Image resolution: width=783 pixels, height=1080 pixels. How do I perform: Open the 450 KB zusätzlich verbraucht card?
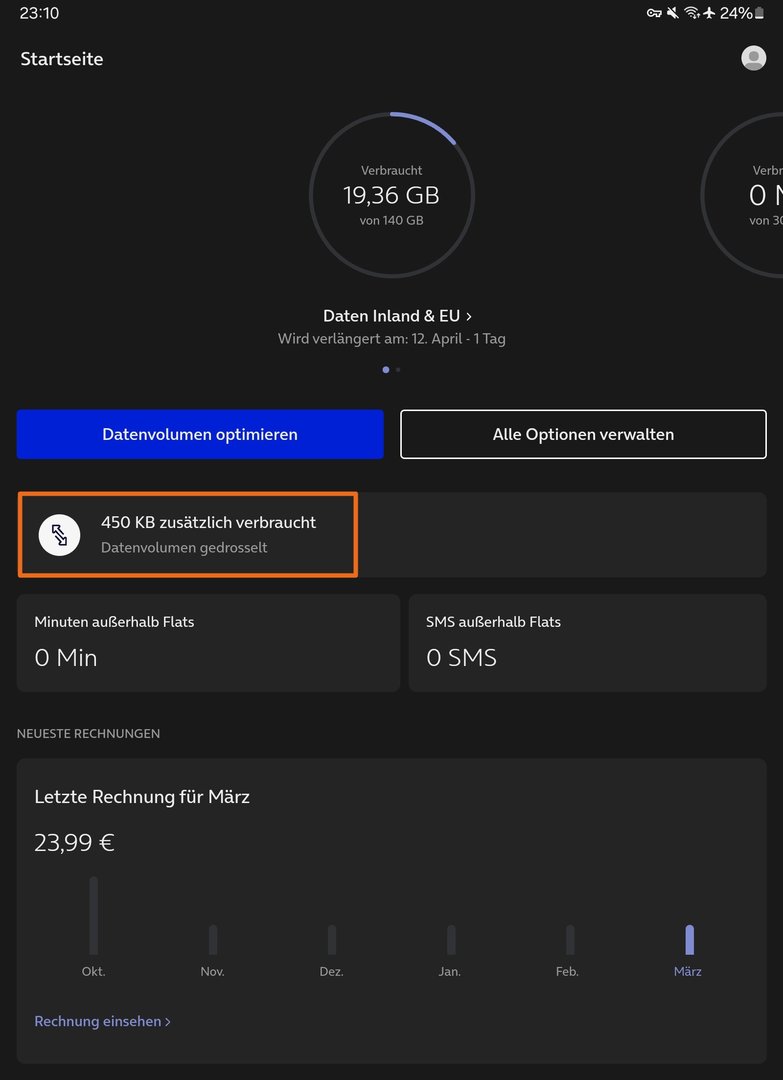208,534
